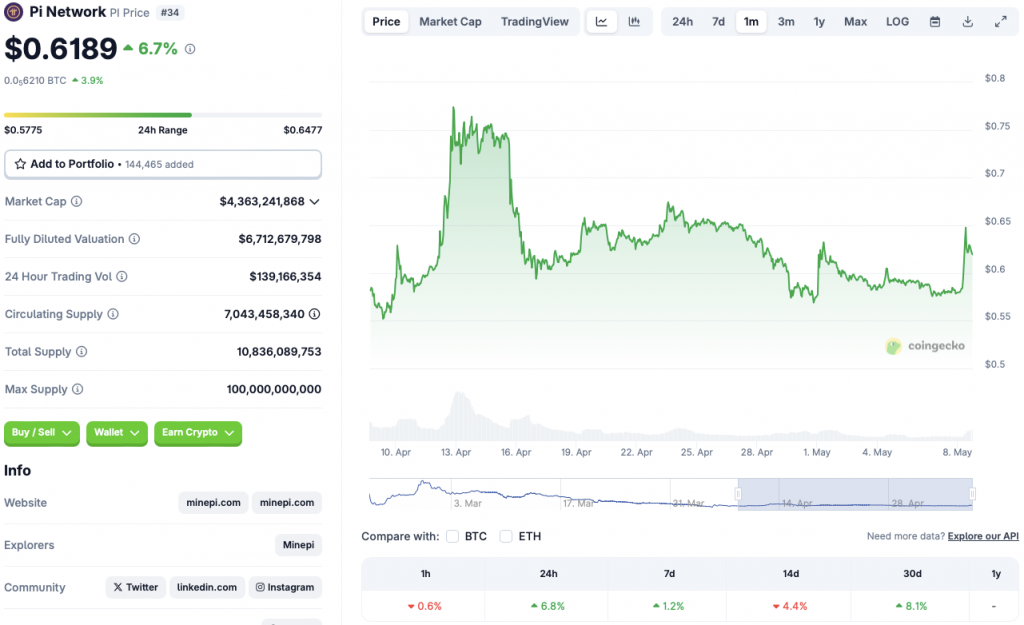Click the $6,712,679,798 valuation value

click(280, 239)
